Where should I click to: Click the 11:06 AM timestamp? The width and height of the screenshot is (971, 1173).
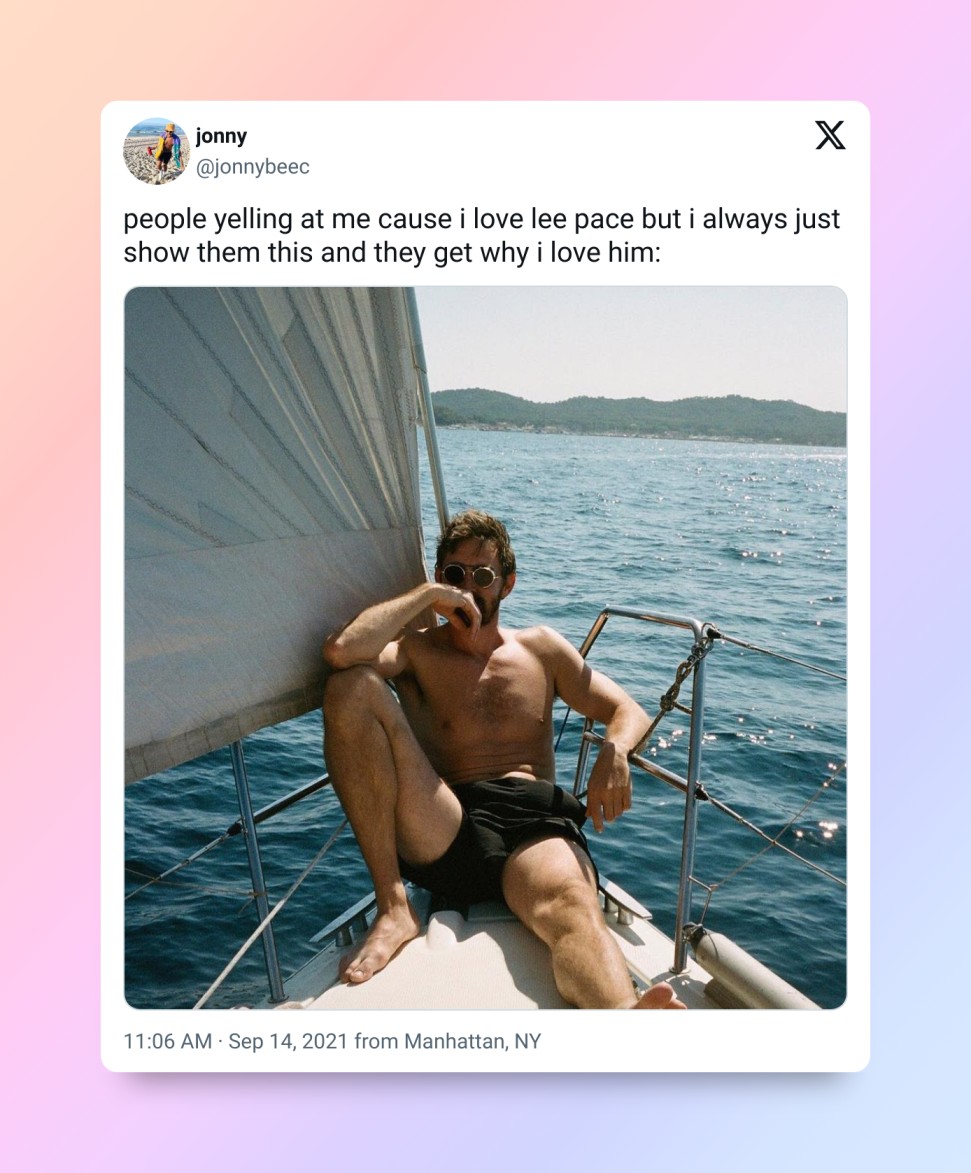[168, 1041]
